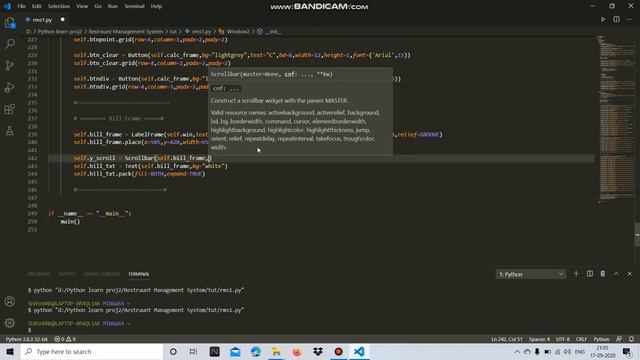Open the Accounts menu in activity bar
Screen dimensions: 640x360
tap(10, 301)
